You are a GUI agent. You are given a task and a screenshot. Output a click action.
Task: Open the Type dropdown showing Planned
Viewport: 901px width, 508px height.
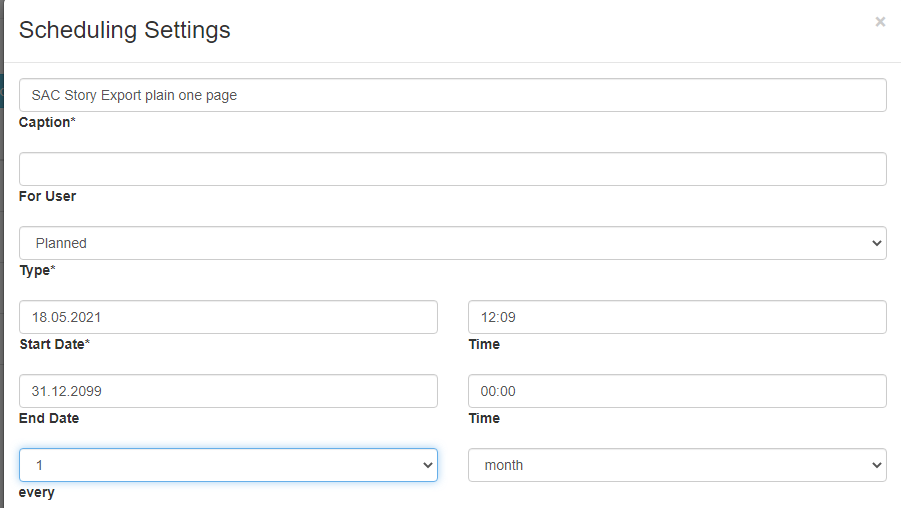pyautogui.click(x=453, y=243)
